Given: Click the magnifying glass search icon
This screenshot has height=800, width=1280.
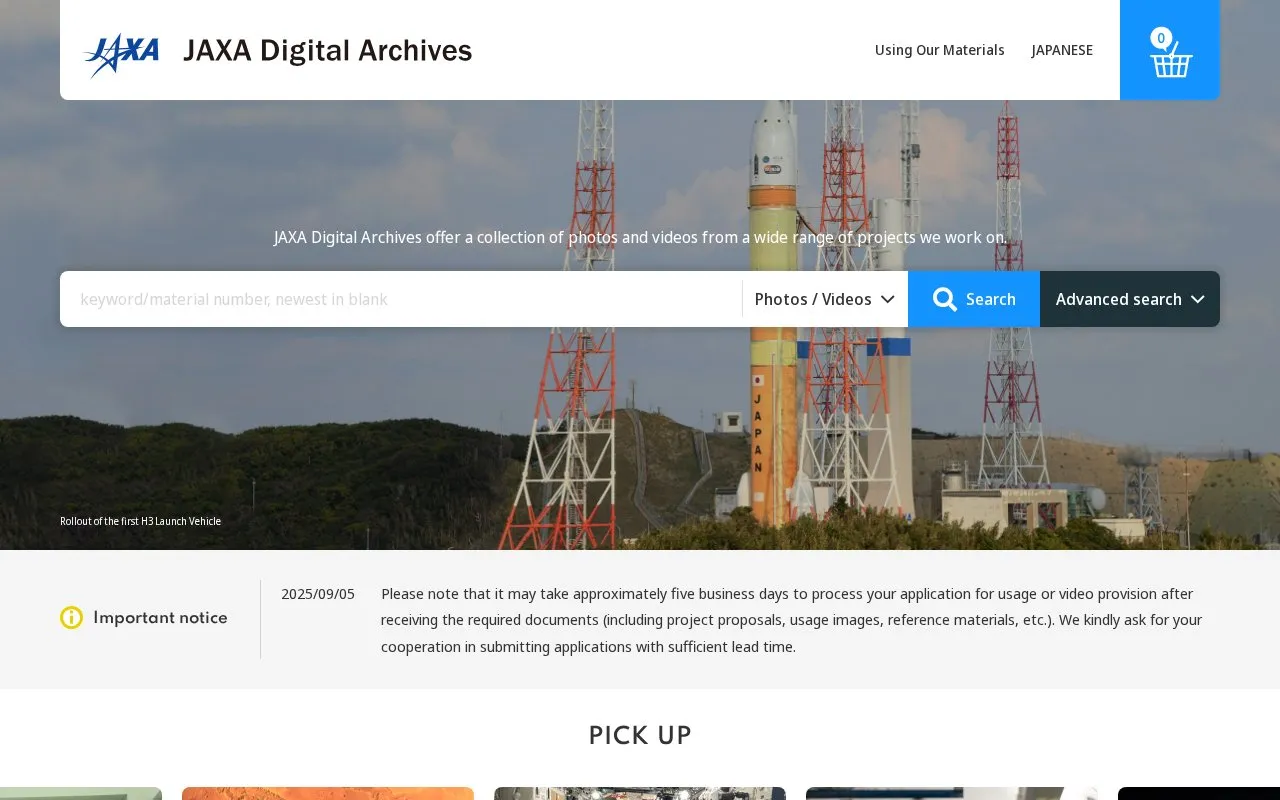Looking at the screenshot, I should pyautogui.click(x=945, y=299).
